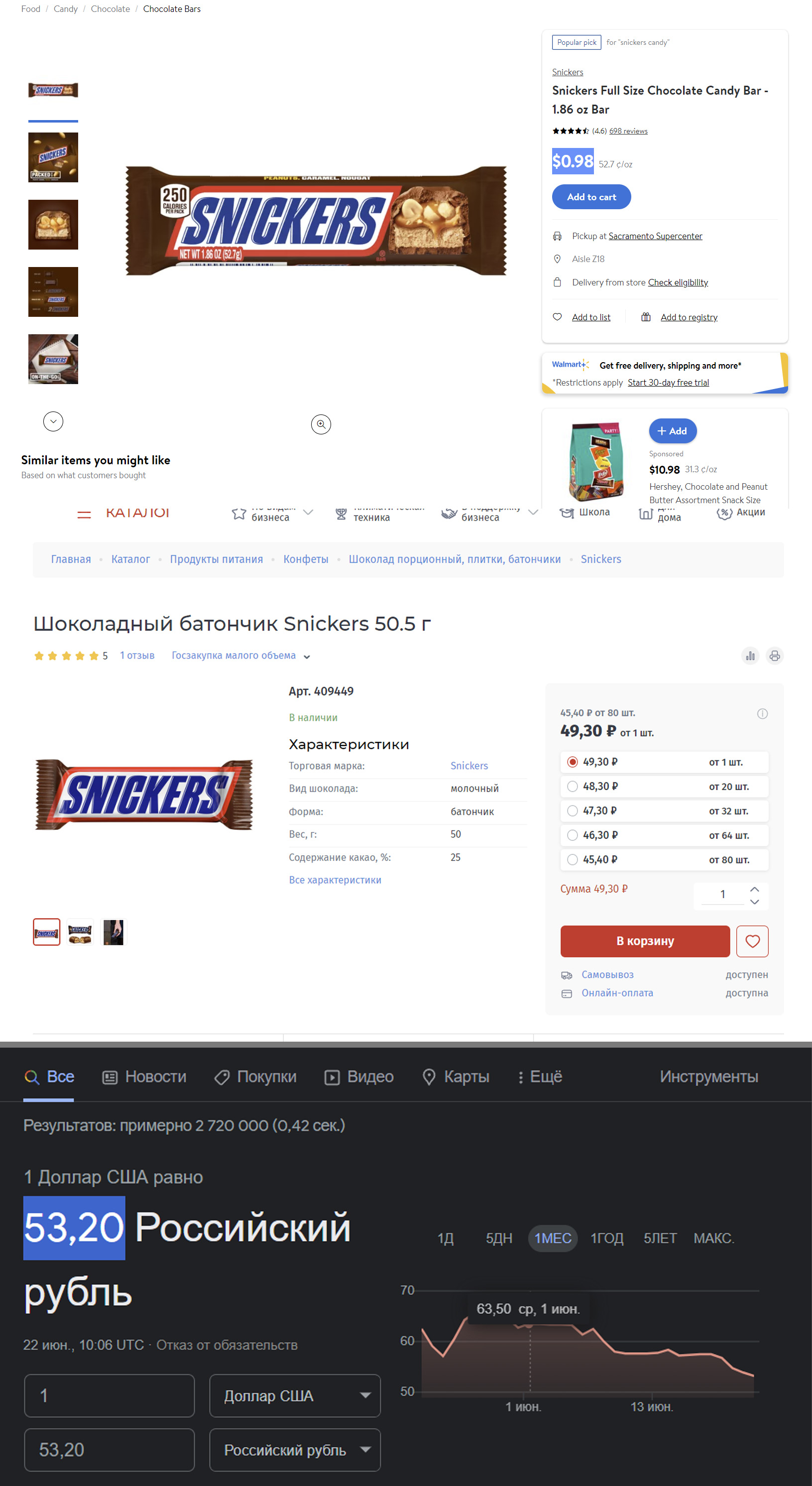
Task: Click the blue Add to cart button
Action: click(591, 197)
